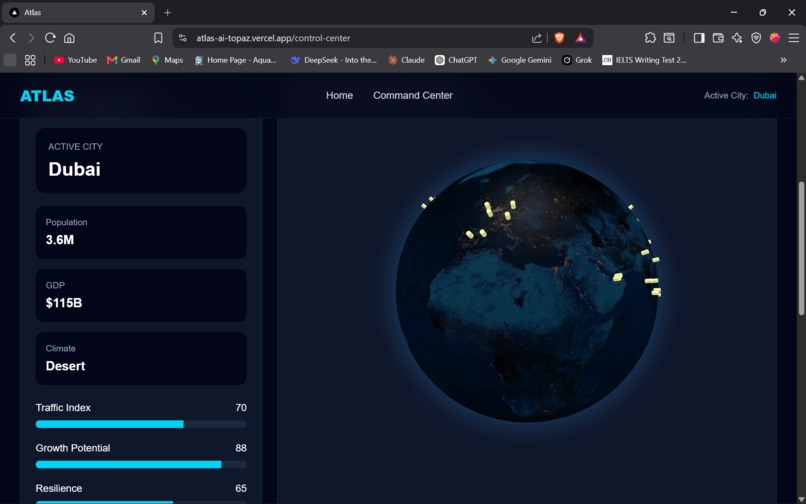Open the ChatGPT bookmark
Screen dimensions: 806x504
click(456, 60)
